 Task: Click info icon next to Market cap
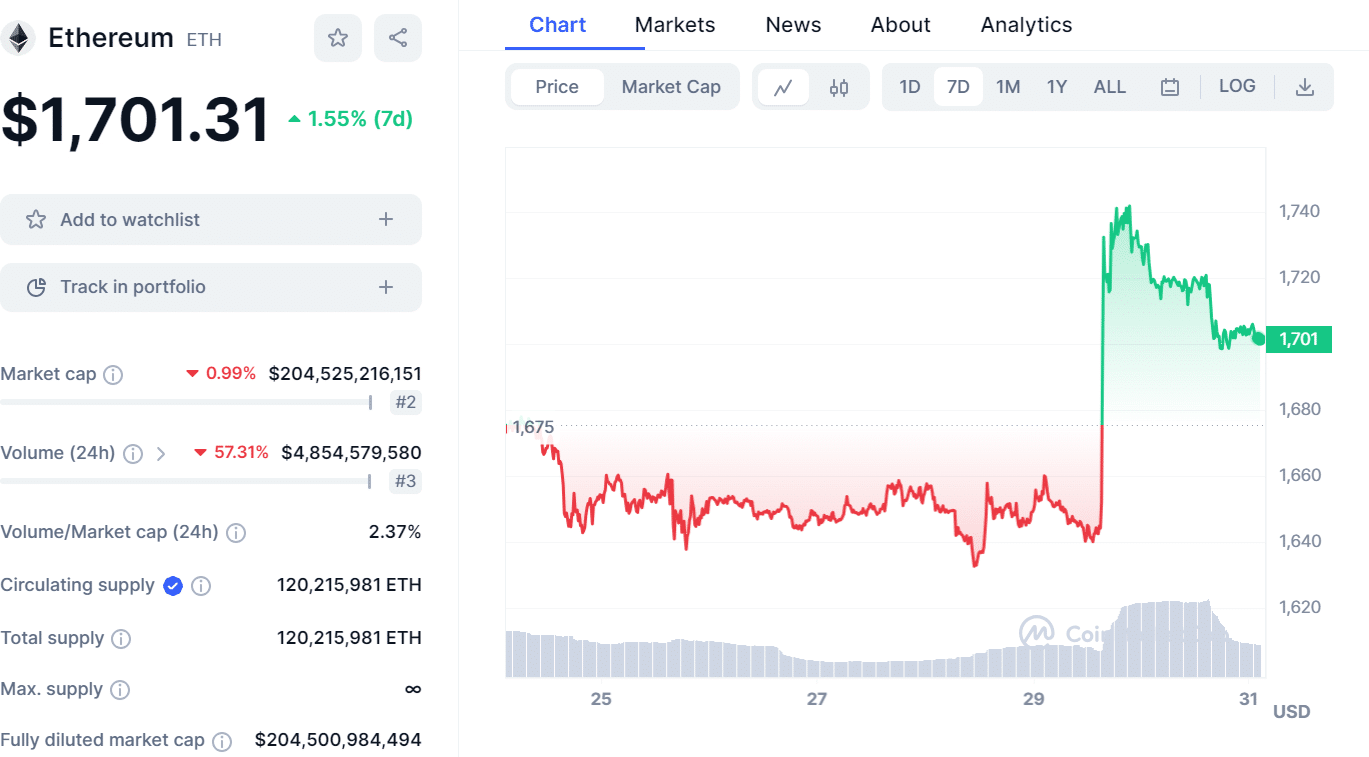[x=114, y=375]
